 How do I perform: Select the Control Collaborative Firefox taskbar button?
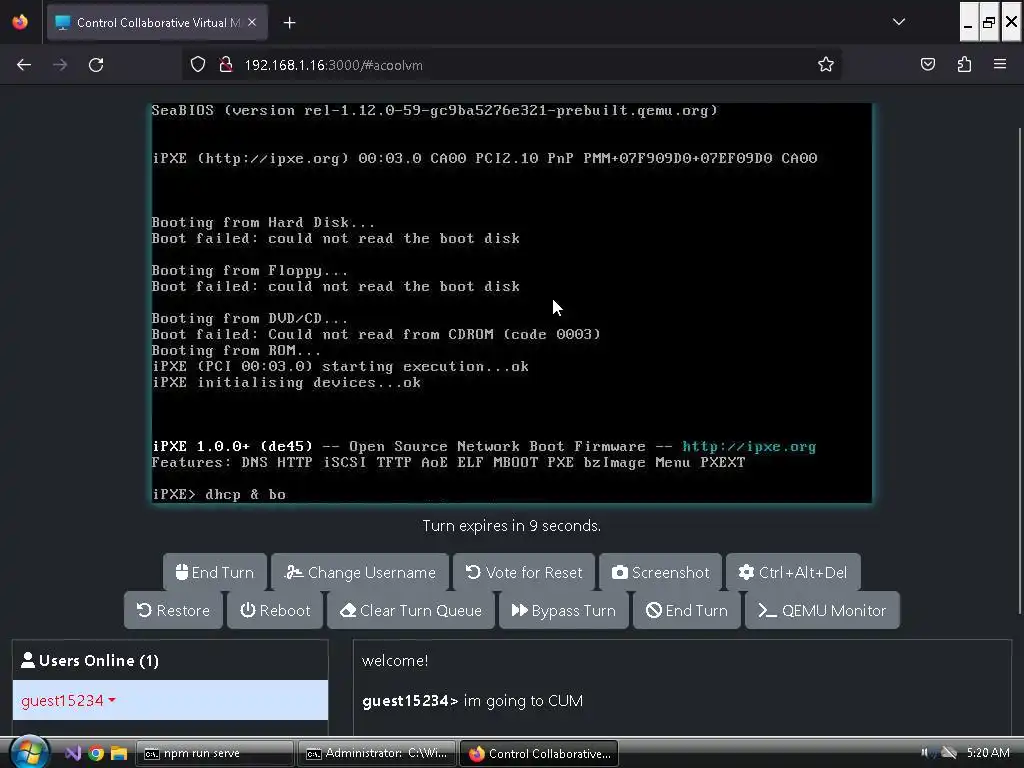(x=539, y=753)
